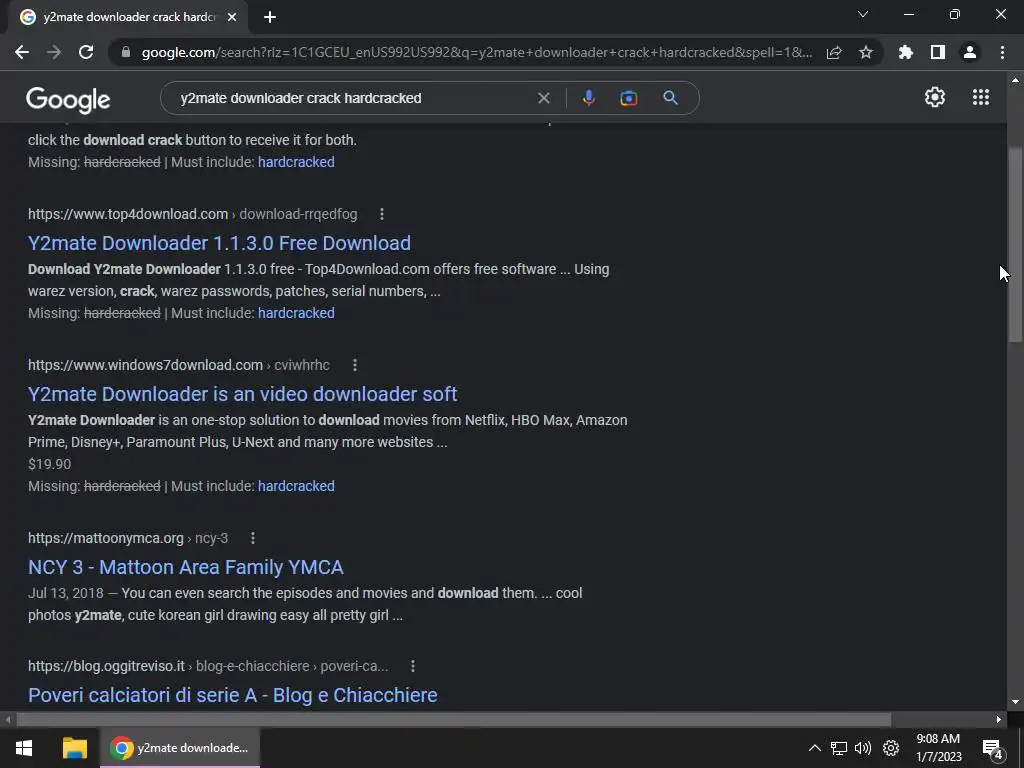Open notification center with 4 notifications
1024x768 pixels.
992,748
